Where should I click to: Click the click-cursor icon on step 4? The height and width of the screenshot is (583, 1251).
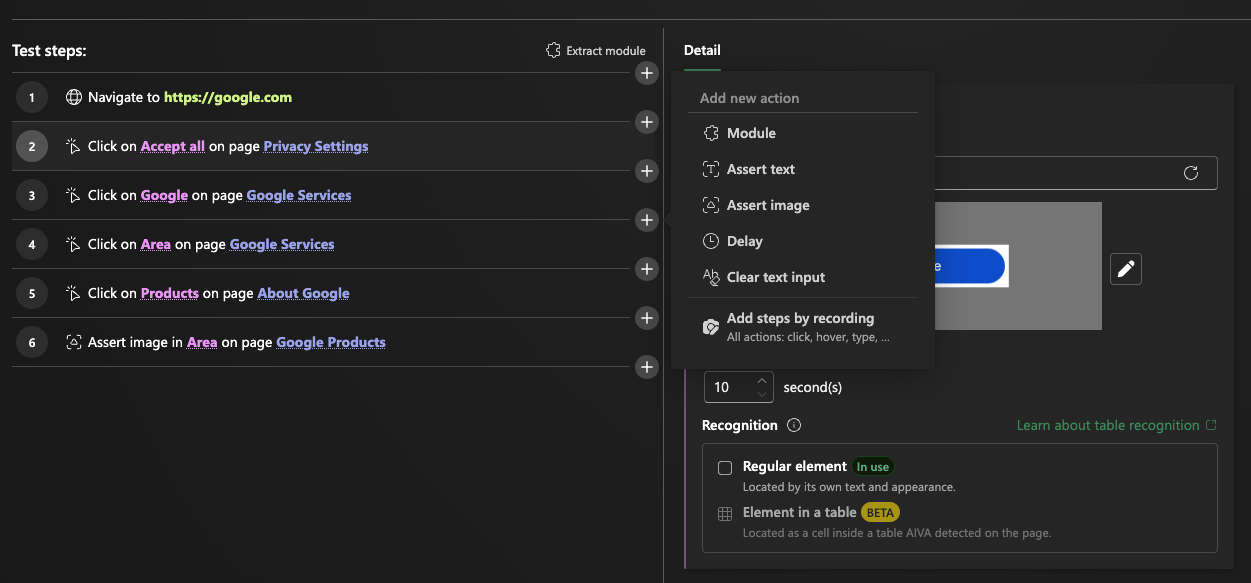coord(73,244)
